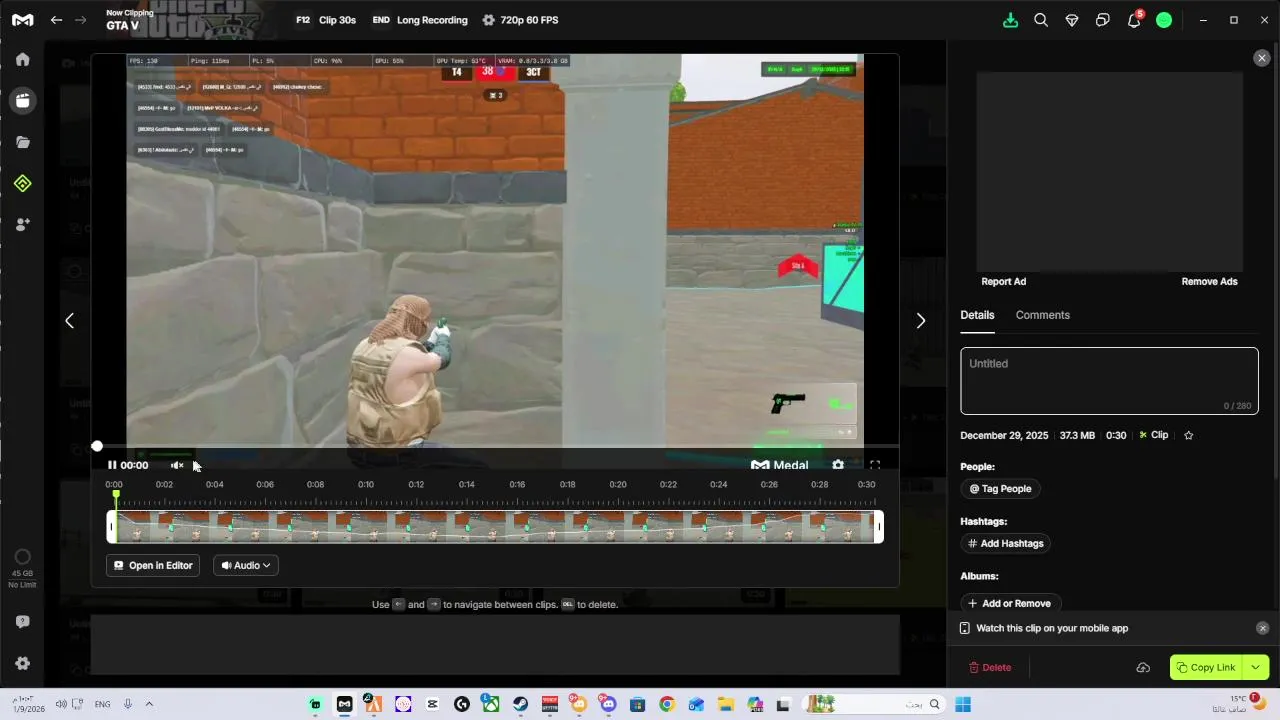Screen dimensions: 1280x720
Task: Open the search magnifier in the header
Action: tap(1041, 20)
